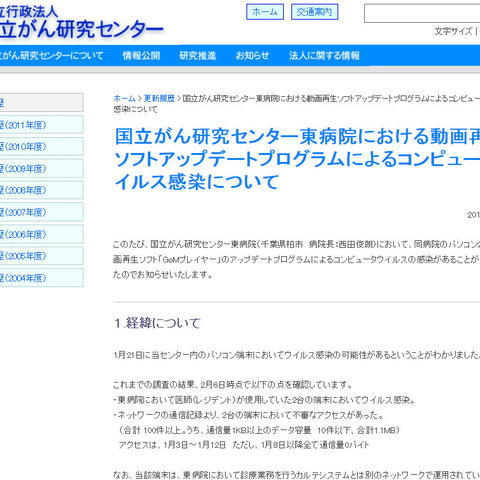Open the がん研究センターについて menu
Viewport: 480px width, 480px height.
52,55
